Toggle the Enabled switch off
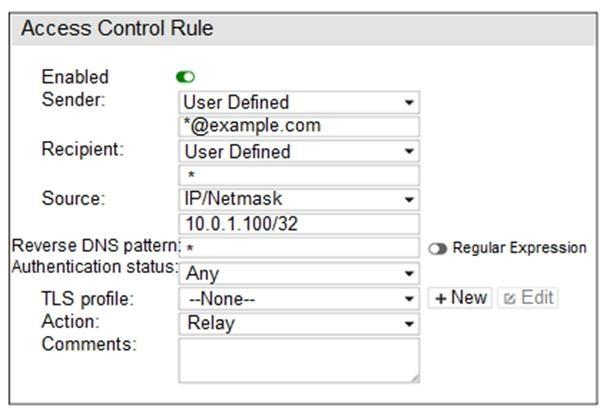This screenshot has height=414, width=610. point(186,77)
